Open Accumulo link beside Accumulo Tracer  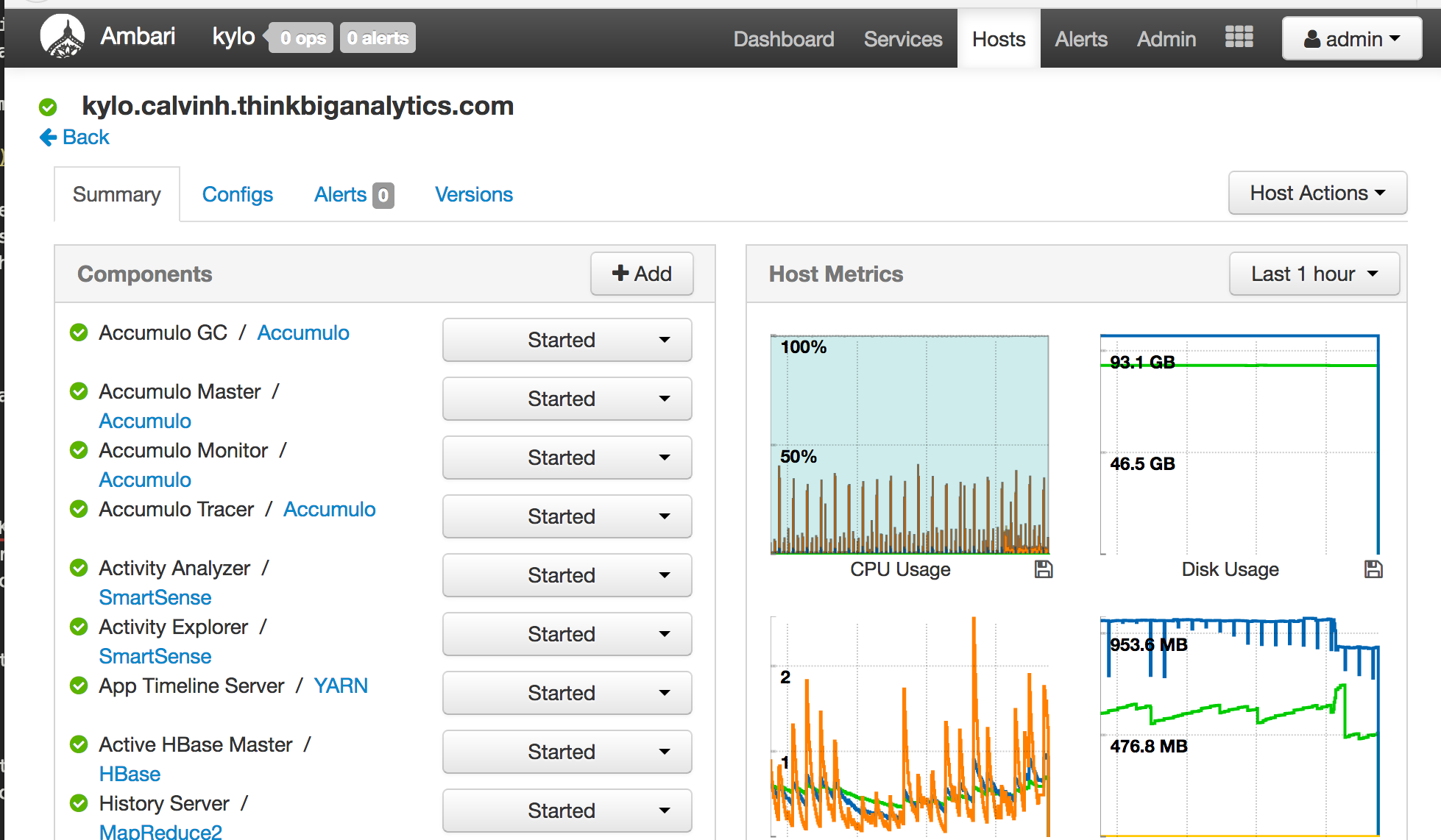(x=330, y=509)
